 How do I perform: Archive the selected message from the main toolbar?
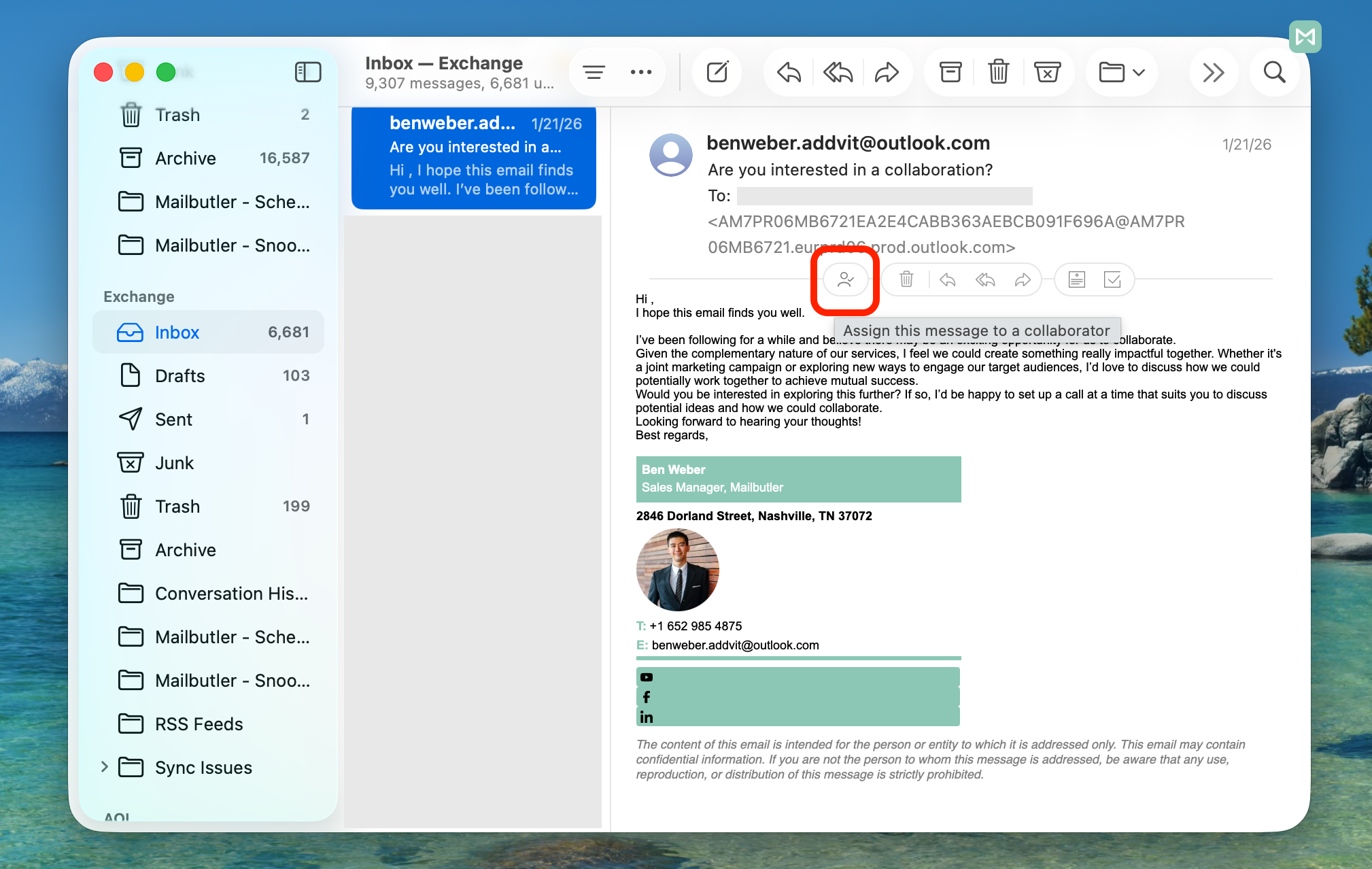tap(950, 72)
